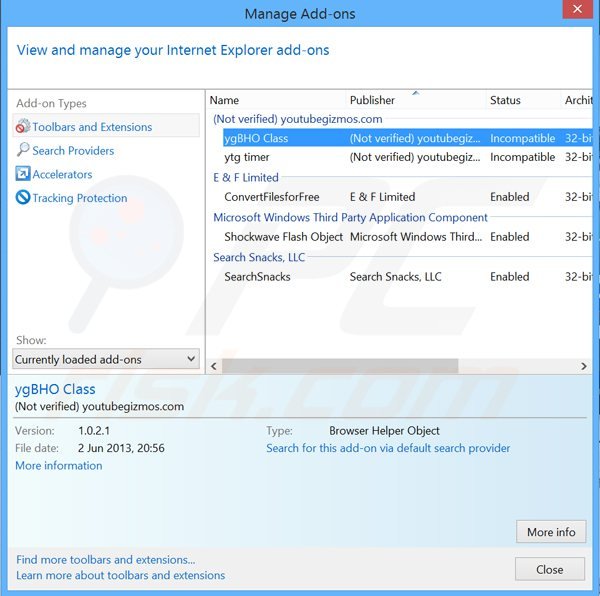Click Search Snacks, LLC publisher cell

(x=396, y=277)
